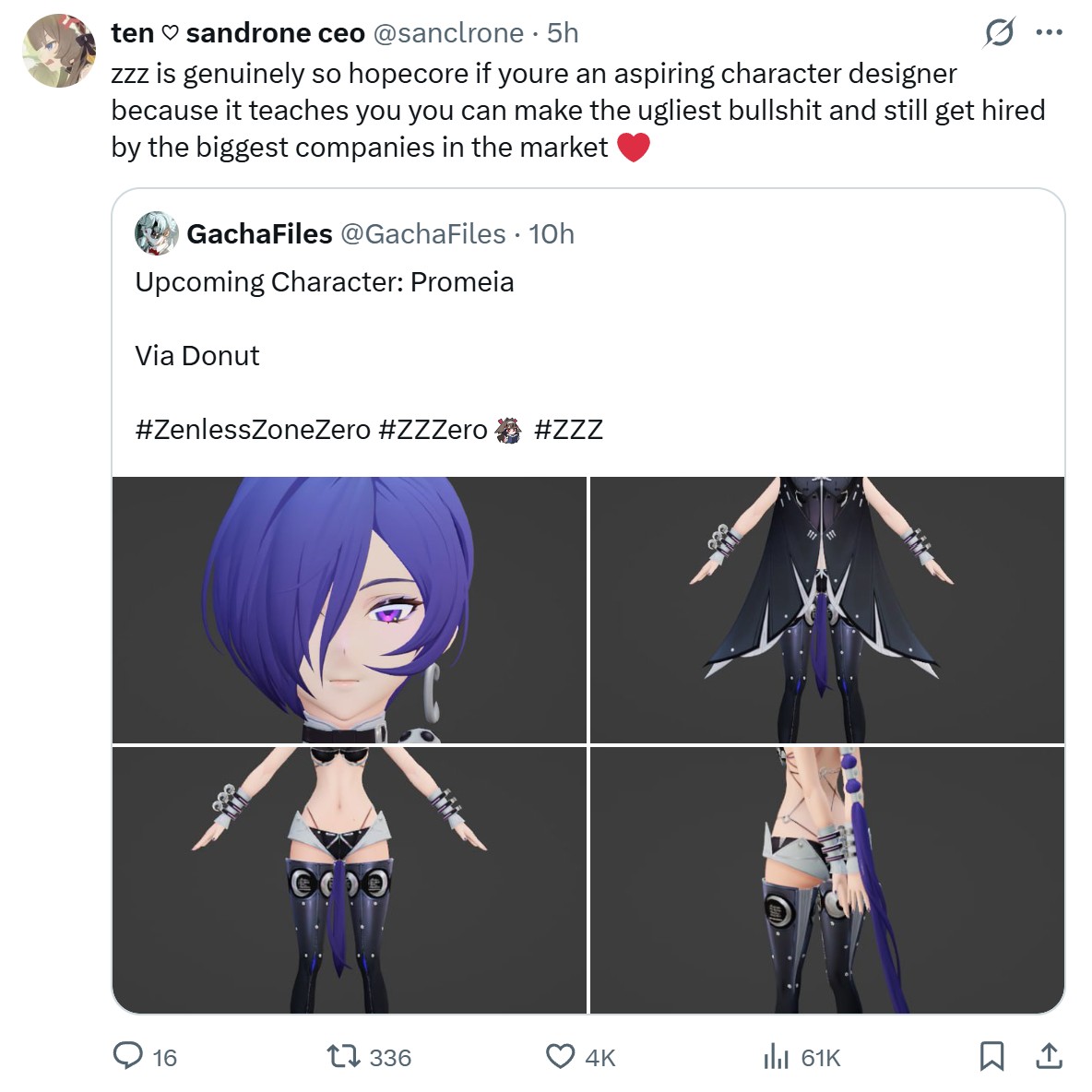The width and height of the screenshot is (1092, 1092).
Task: Open GachaFiles avatar in quoted tweet
Action: 157,233
